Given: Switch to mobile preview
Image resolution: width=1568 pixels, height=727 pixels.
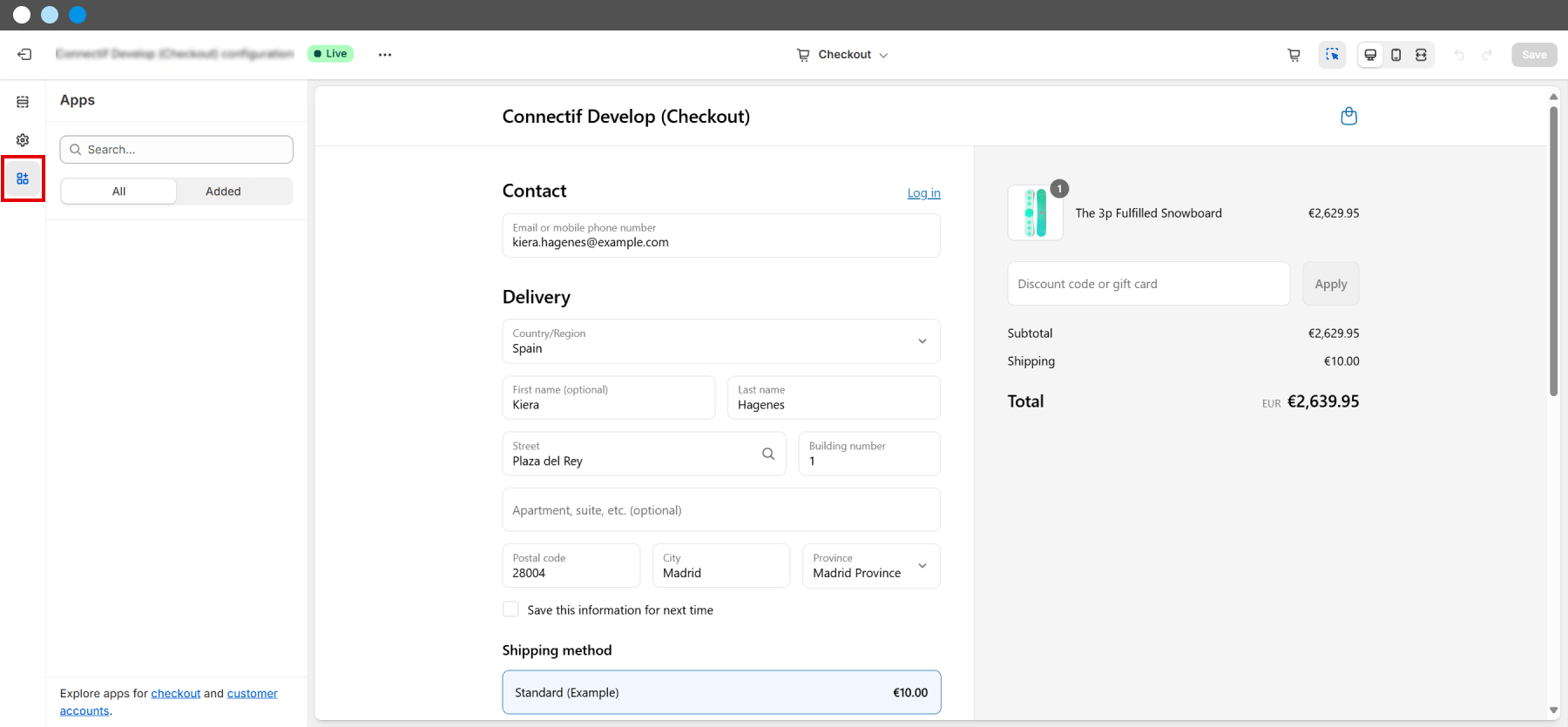Looking at the screenshot, I should pos(1396,55).
